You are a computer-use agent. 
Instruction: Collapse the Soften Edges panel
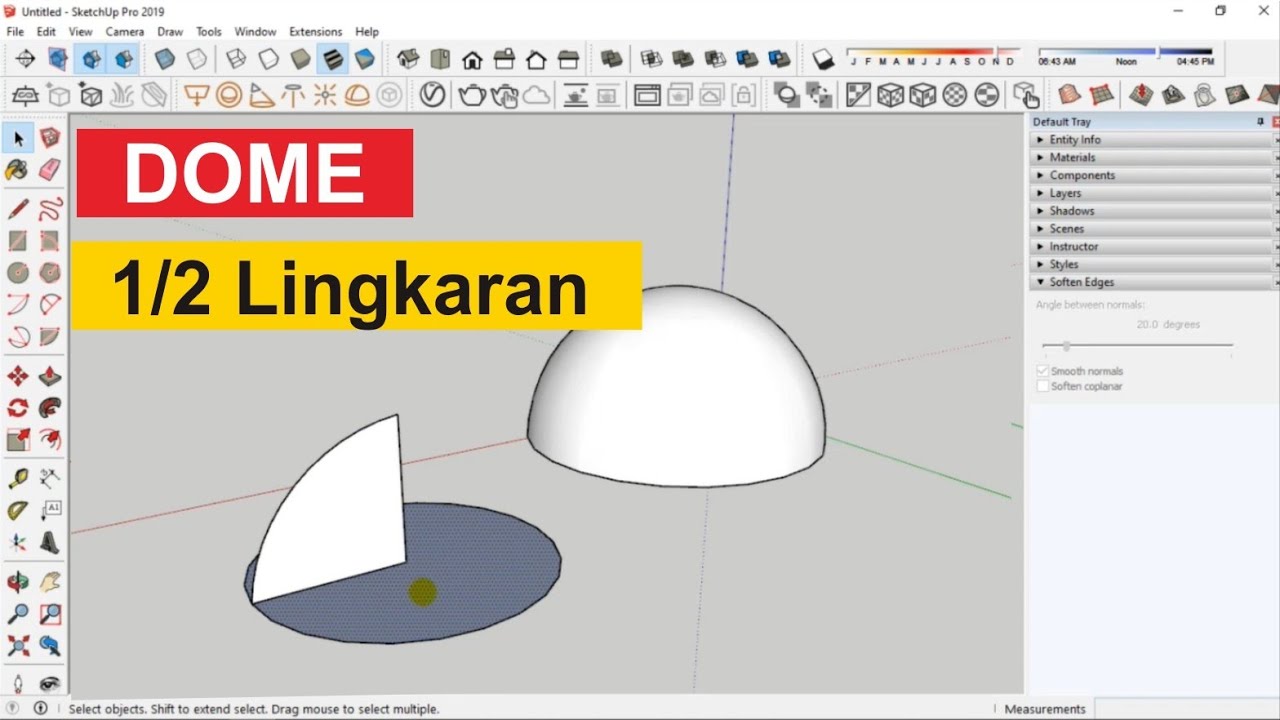pos(1153,282)
